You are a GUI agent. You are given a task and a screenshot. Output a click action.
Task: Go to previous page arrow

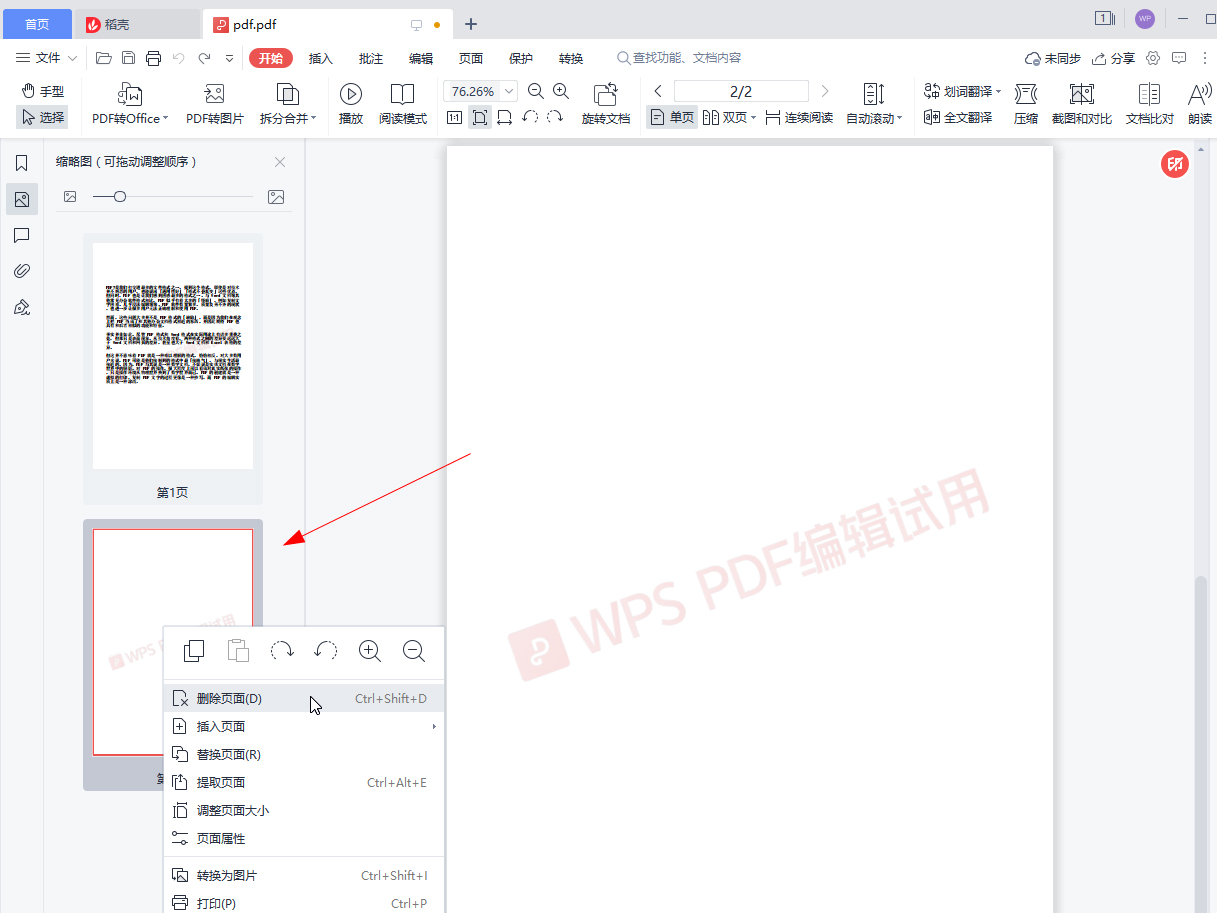coord(657,91)
